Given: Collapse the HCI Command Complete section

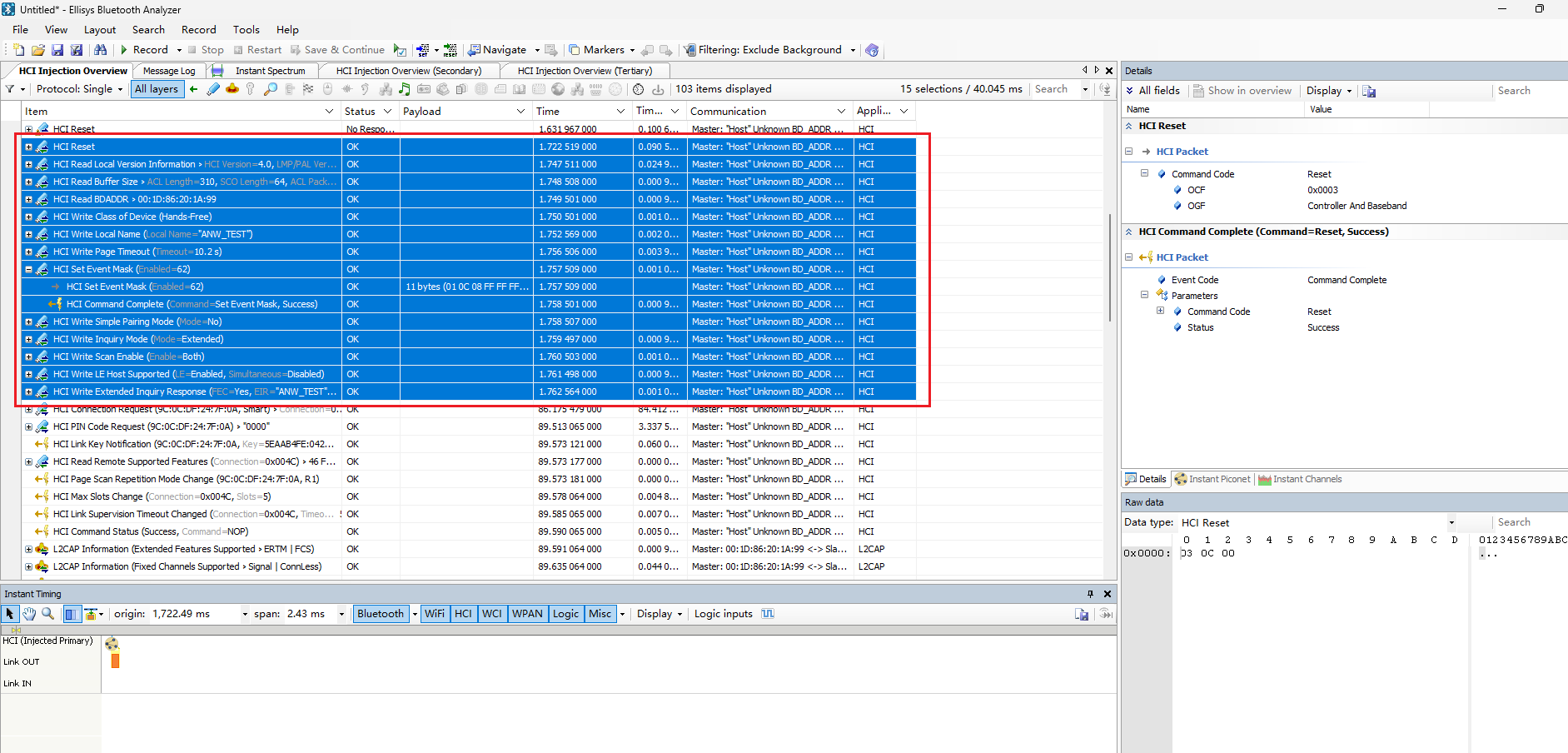Looking at the screenshot, I should point(1129,232).
